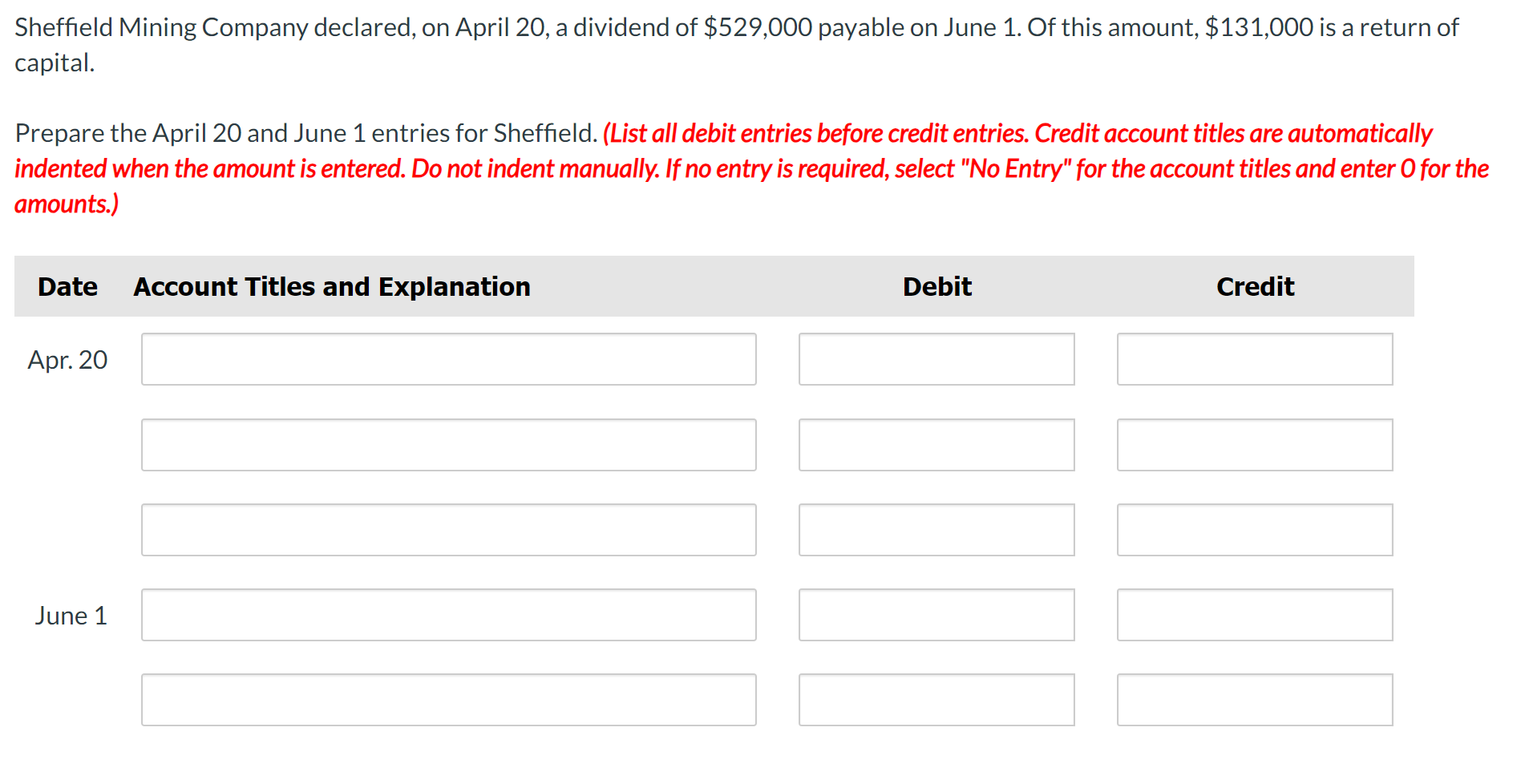Click the Account Titles and Explanation header
Viewport: 1525px width, 784px height.
332,286
